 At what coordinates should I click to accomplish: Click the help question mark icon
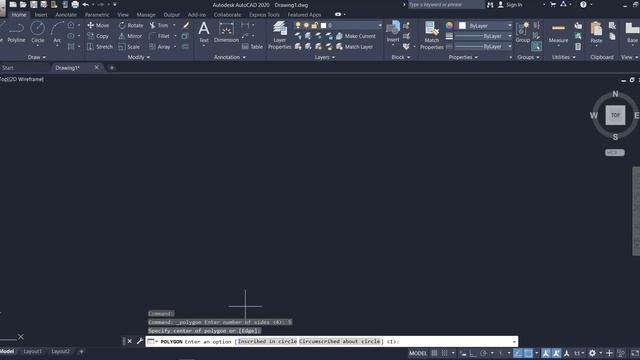tap(583, 4)
